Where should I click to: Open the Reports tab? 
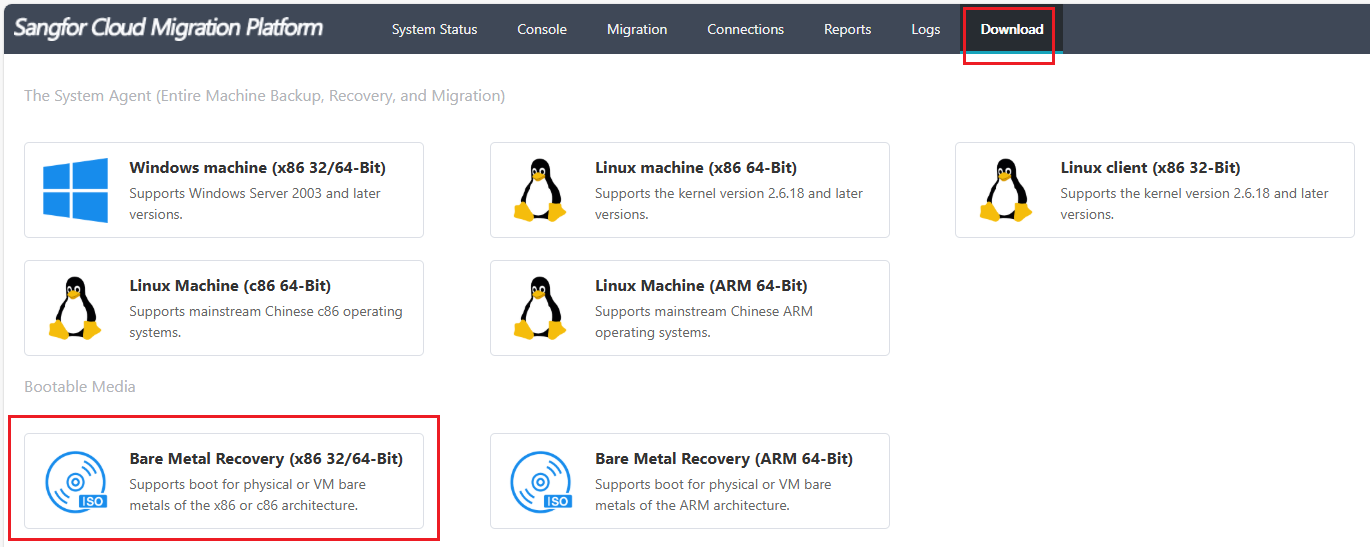tap(847, 29)
